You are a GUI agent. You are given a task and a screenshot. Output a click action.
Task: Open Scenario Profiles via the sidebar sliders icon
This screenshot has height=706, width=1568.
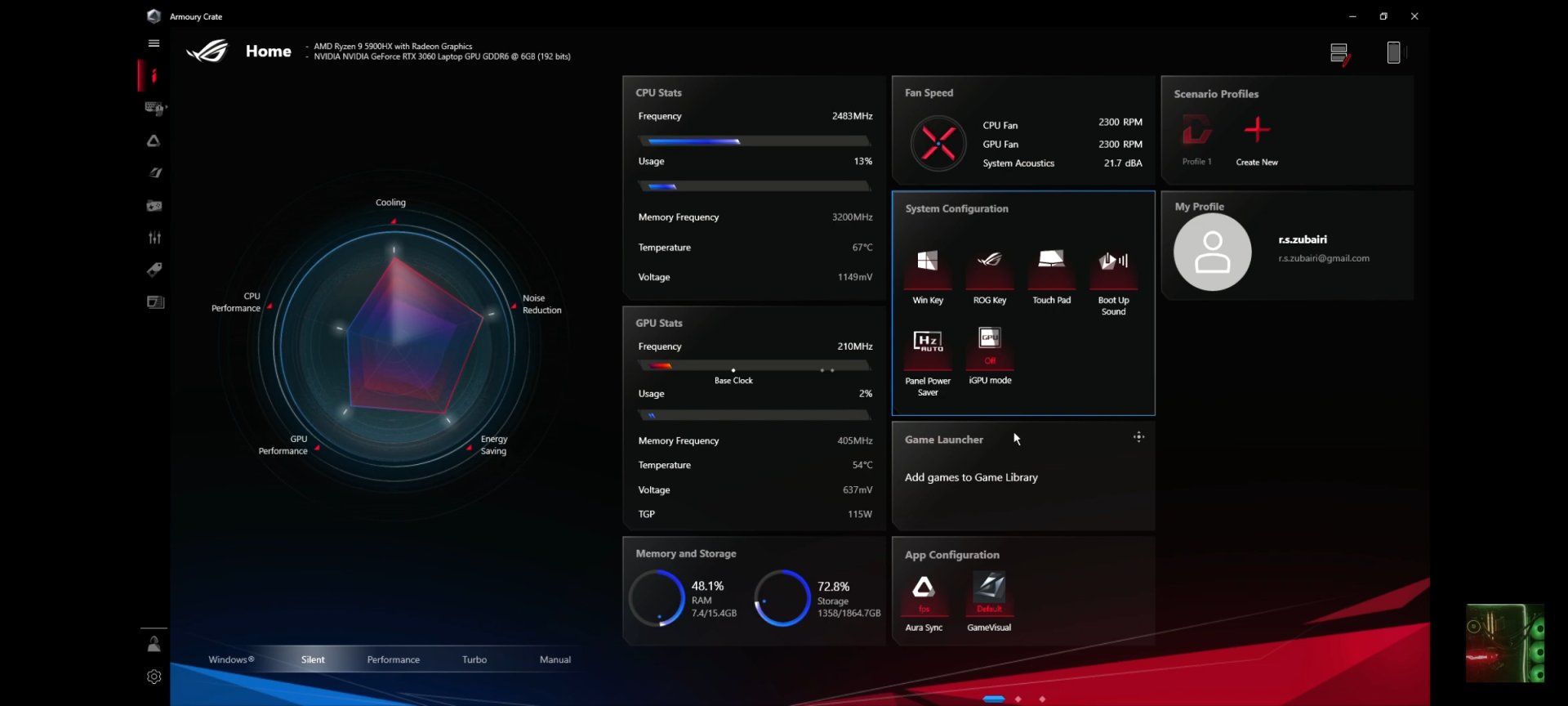pos(154,238)
